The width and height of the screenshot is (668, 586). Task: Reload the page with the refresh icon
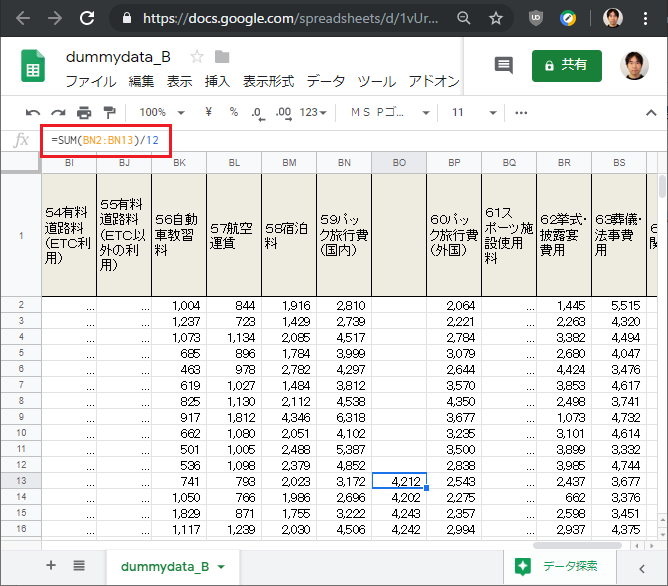pyautogui.click(x=87, y=18)
